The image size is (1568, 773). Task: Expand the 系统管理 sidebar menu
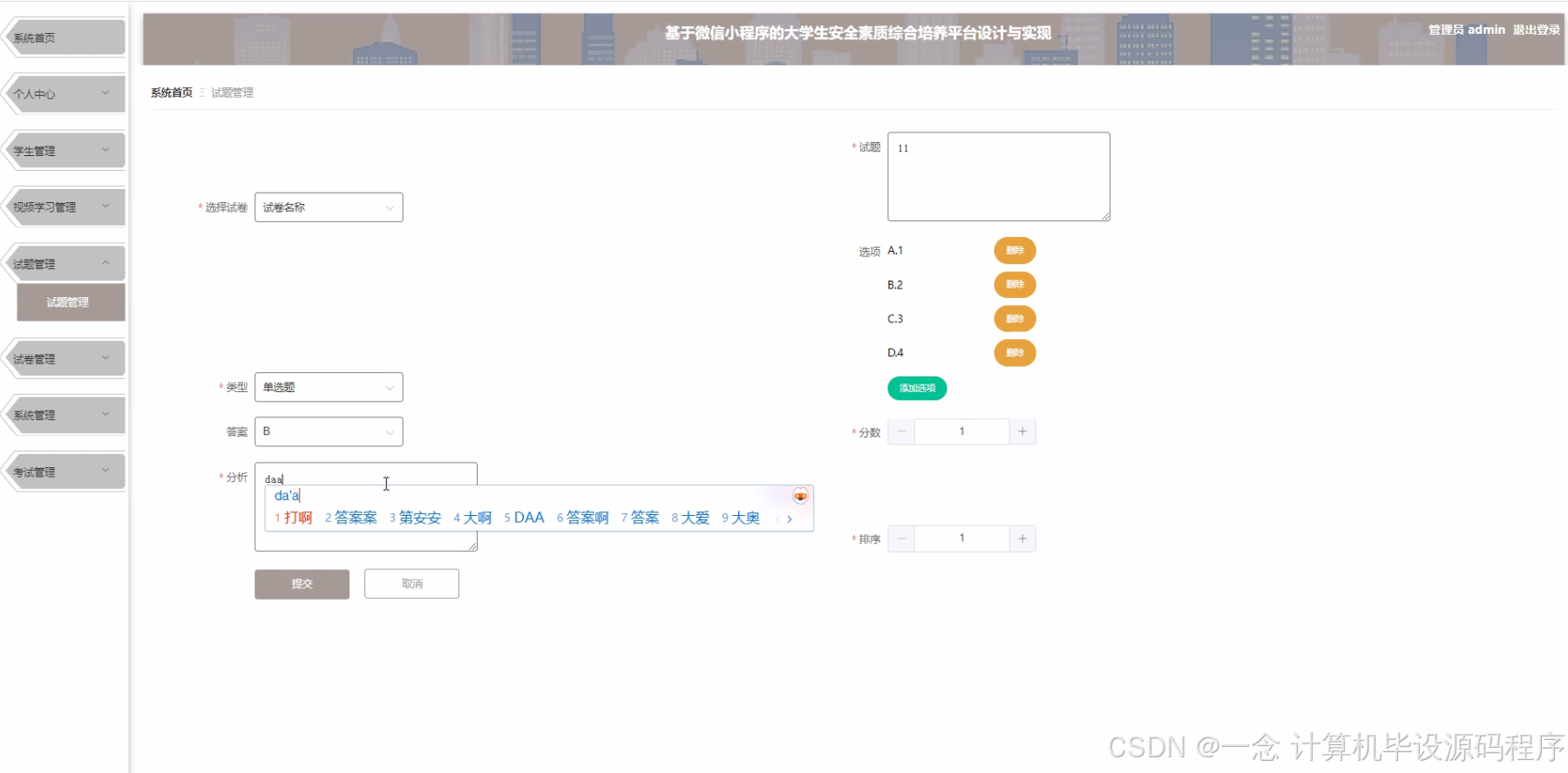pyautogui.click(x=66, y=416)
